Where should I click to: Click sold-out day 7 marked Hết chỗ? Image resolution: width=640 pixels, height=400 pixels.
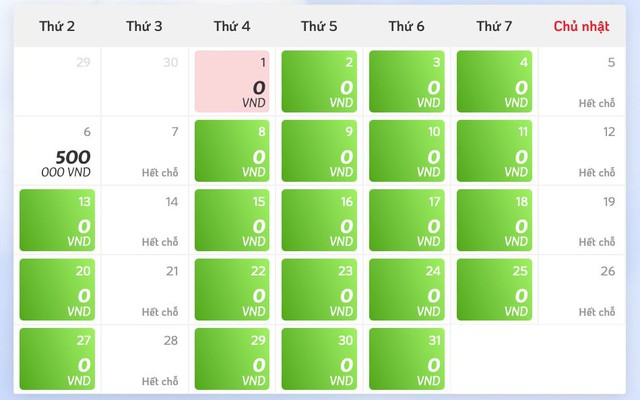point(144,151)
